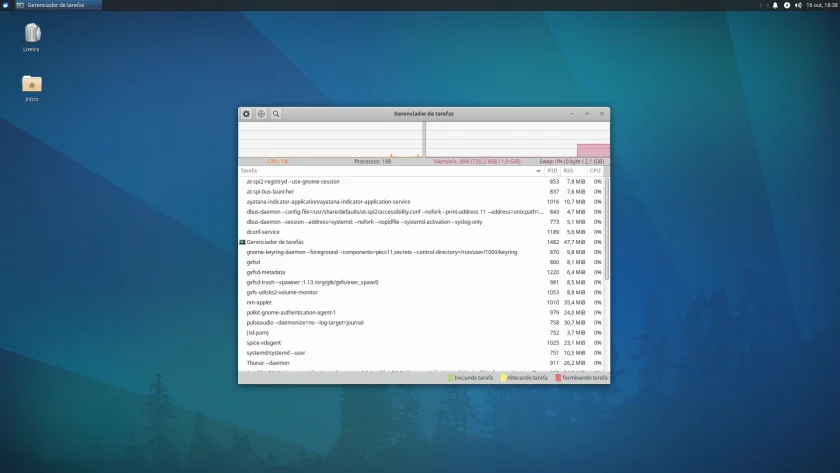Click the clock showing 16 out
Image resolution: width=840 pixels, height=473 pixels.
(x=821, y=5)
